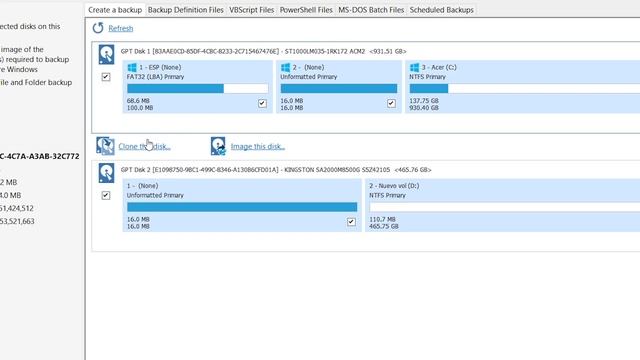This screenshot has width=640, height=360.
Task: Uncheck the ESP FAT32 partition checkbox
Action: tap(262, 103)
